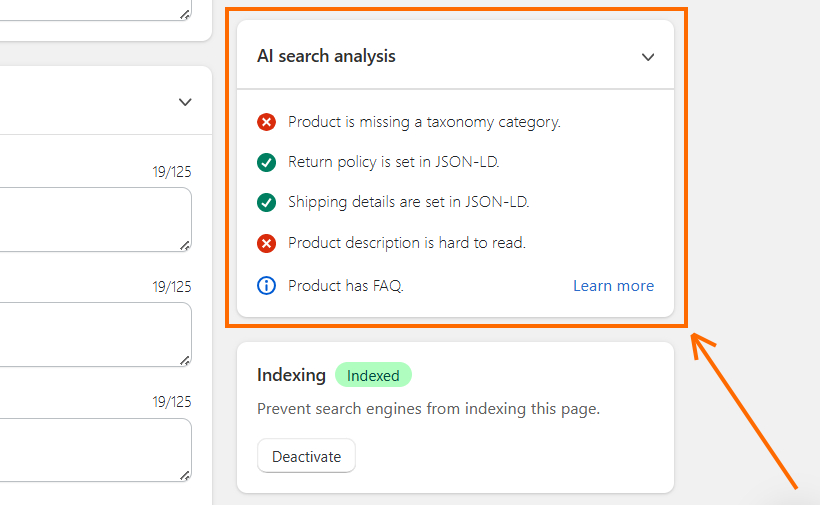Screen dimensions: 820x505
Task: Select text 'Return policy is set in JSON-LD.'
Action: point(394,162)
